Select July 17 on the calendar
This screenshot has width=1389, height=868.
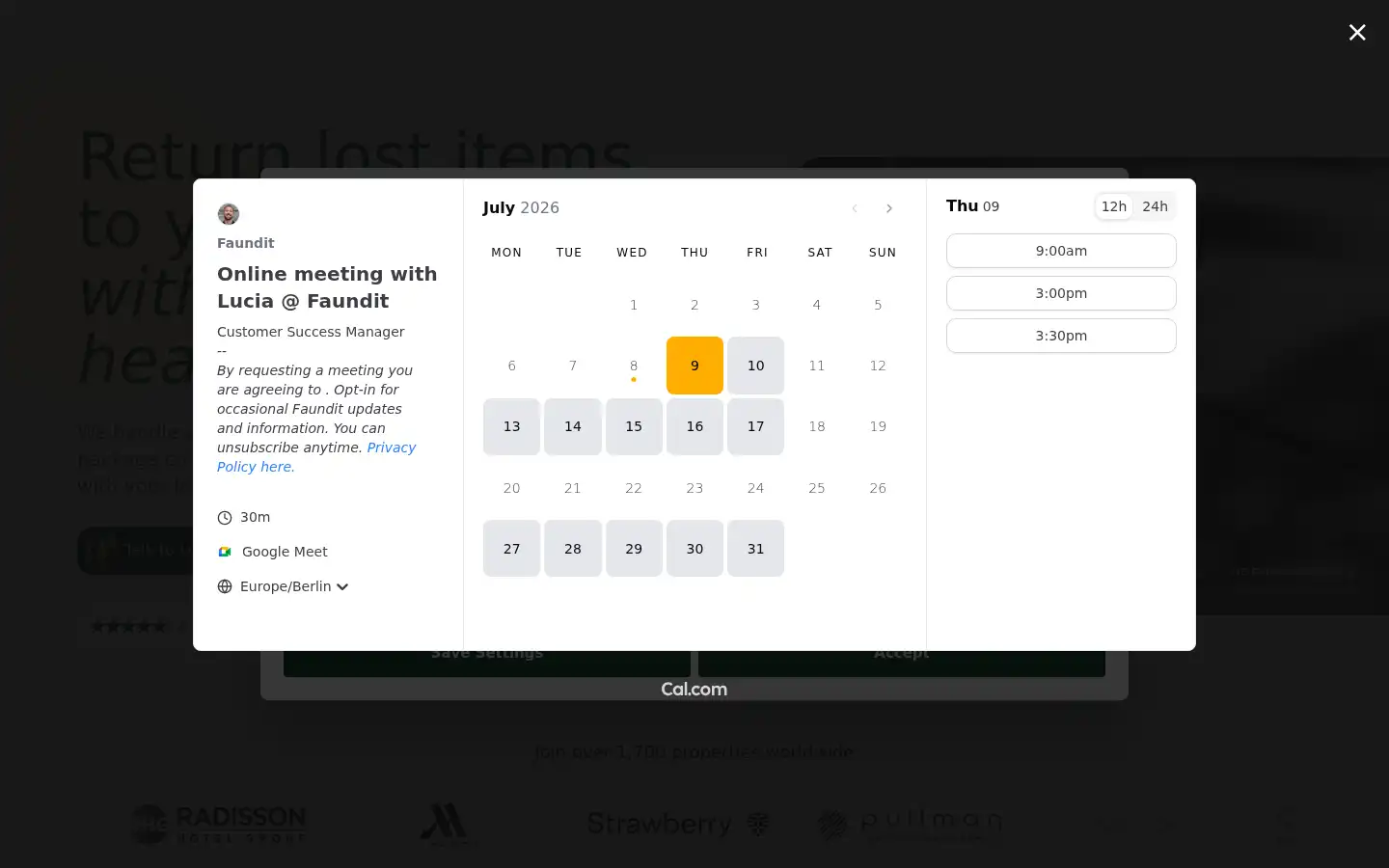pos(755,426)
